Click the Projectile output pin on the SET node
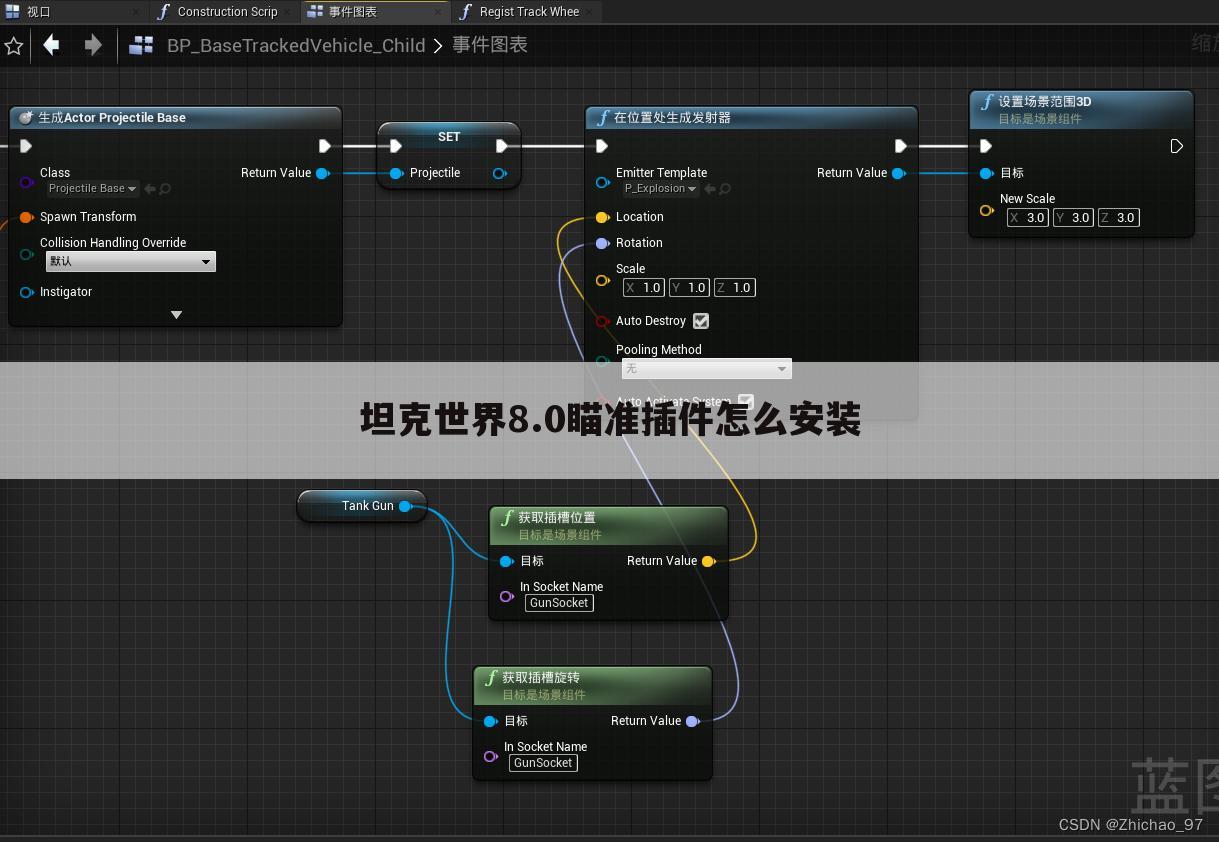The image size is (1219, 842). point(500,173)
